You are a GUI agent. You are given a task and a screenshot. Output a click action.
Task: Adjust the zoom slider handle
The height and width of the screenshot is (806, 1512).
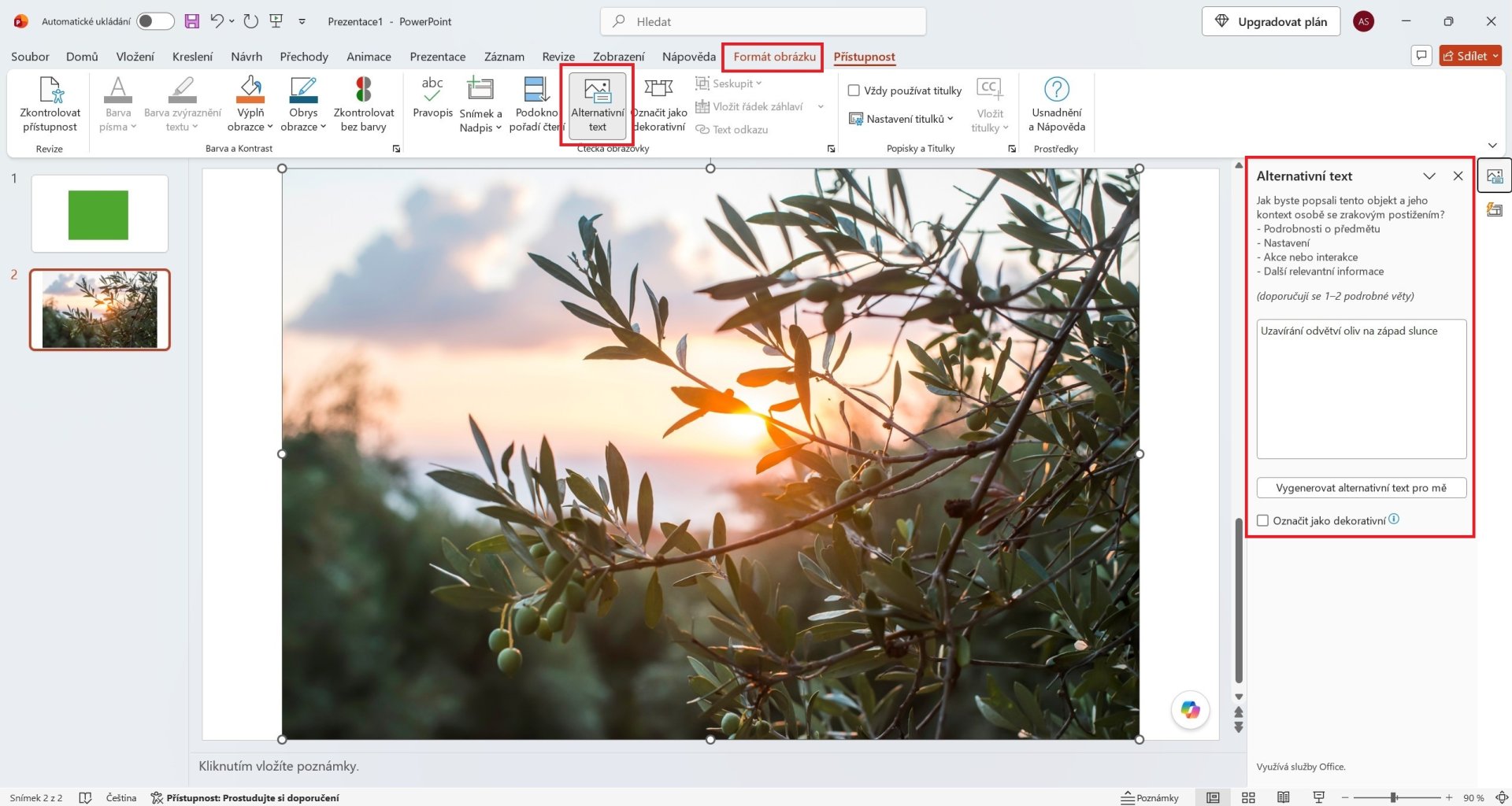(x=1393, y=797)
